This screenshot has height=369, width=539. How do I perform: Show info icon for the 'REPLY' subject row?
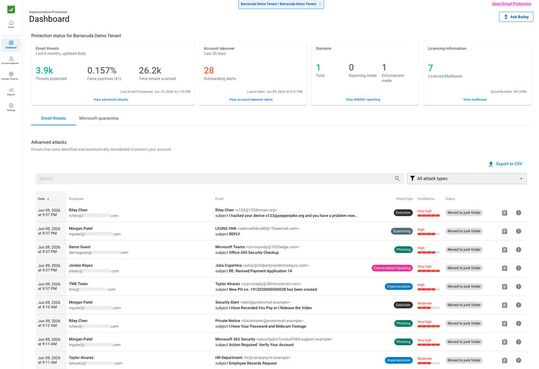tap(518, 231)
